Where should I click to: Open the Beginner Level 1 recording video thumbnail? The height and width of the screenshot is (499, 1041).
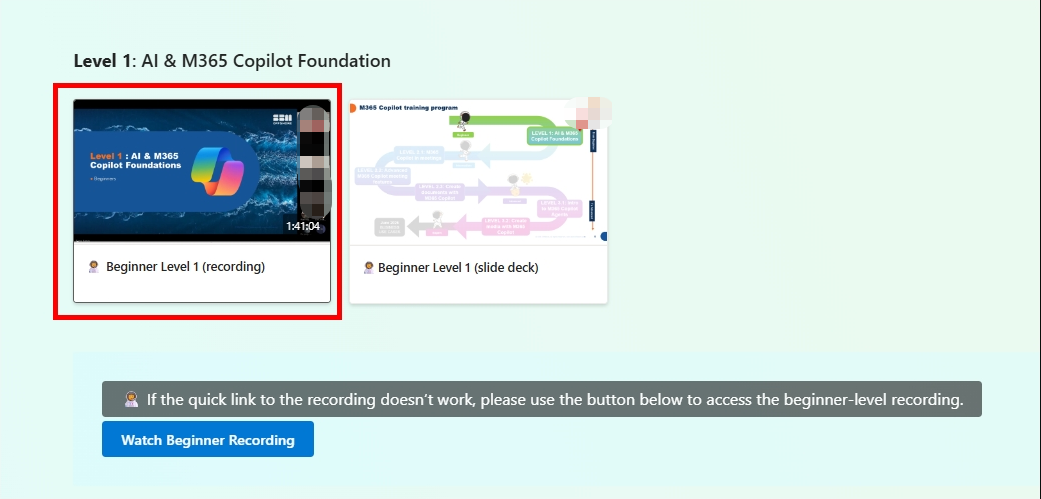pos(202,171)
